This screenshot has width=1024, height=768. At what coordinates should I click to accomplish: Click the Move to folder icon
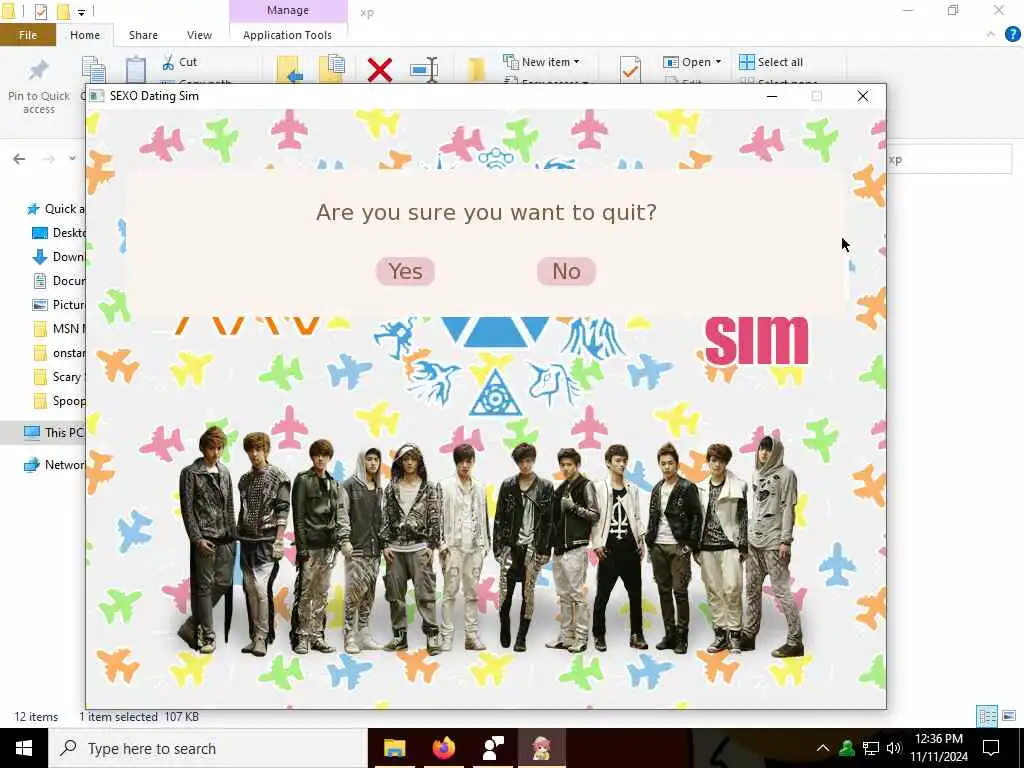[290, 70]
